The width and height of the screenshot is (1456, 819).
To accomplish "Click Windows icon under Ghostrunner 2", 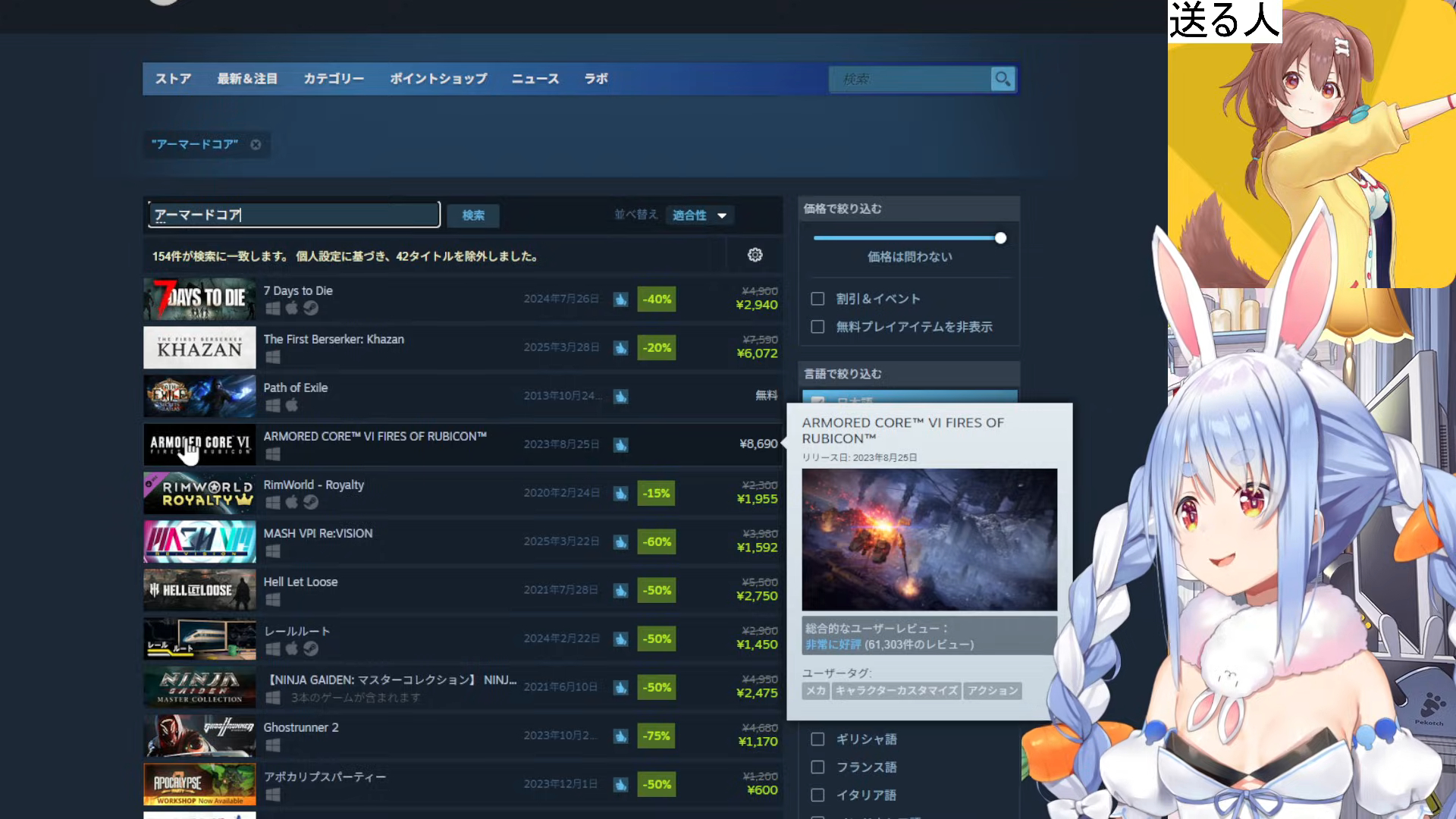I will click(273, 745).
